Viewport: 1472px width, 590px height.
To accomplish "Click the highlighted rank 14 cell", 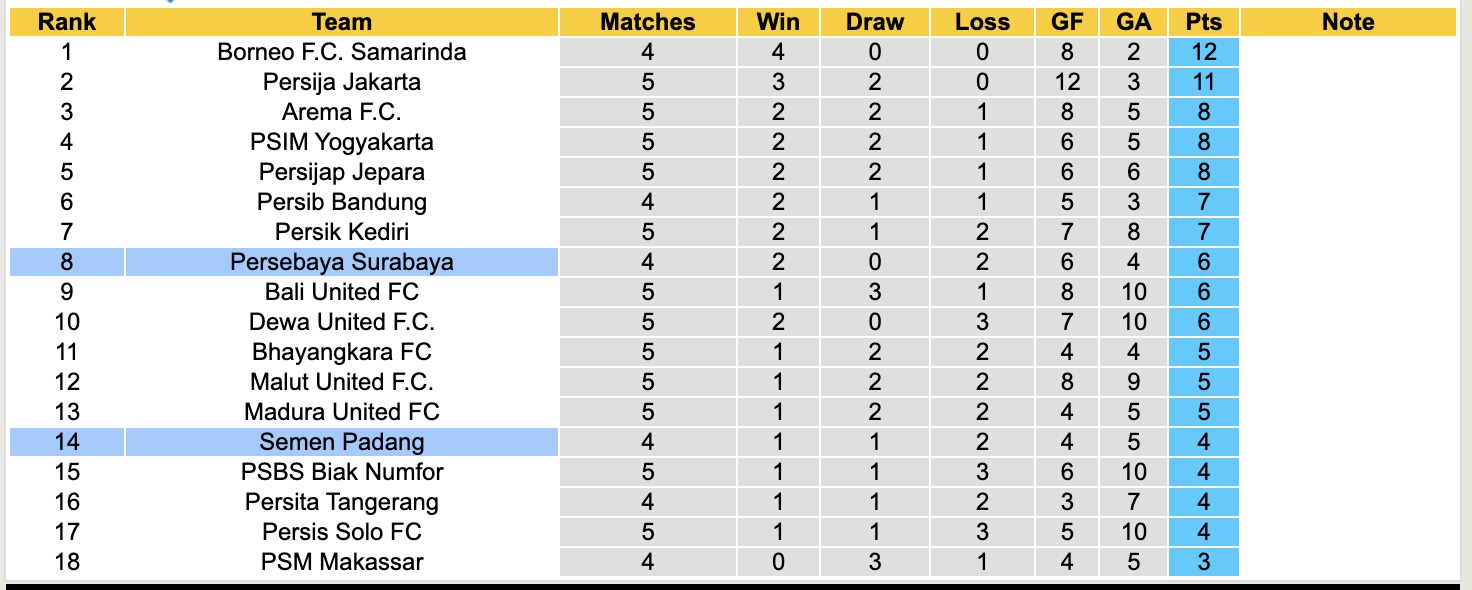I will click(x=67, y=442).
